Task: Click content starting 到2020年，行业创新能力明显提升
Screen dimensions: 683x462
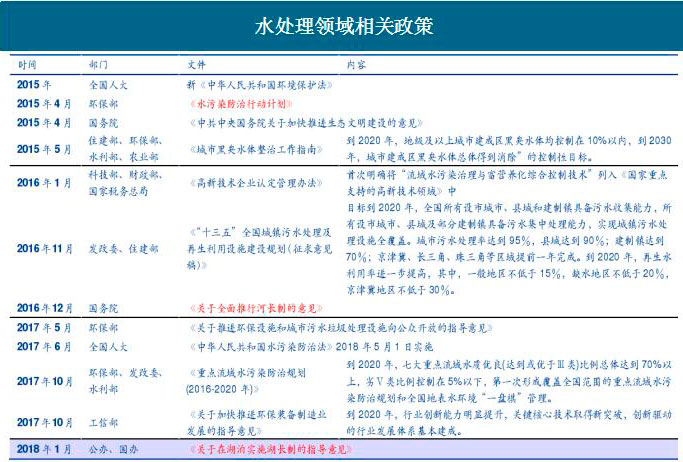Action: pos(509,422)
